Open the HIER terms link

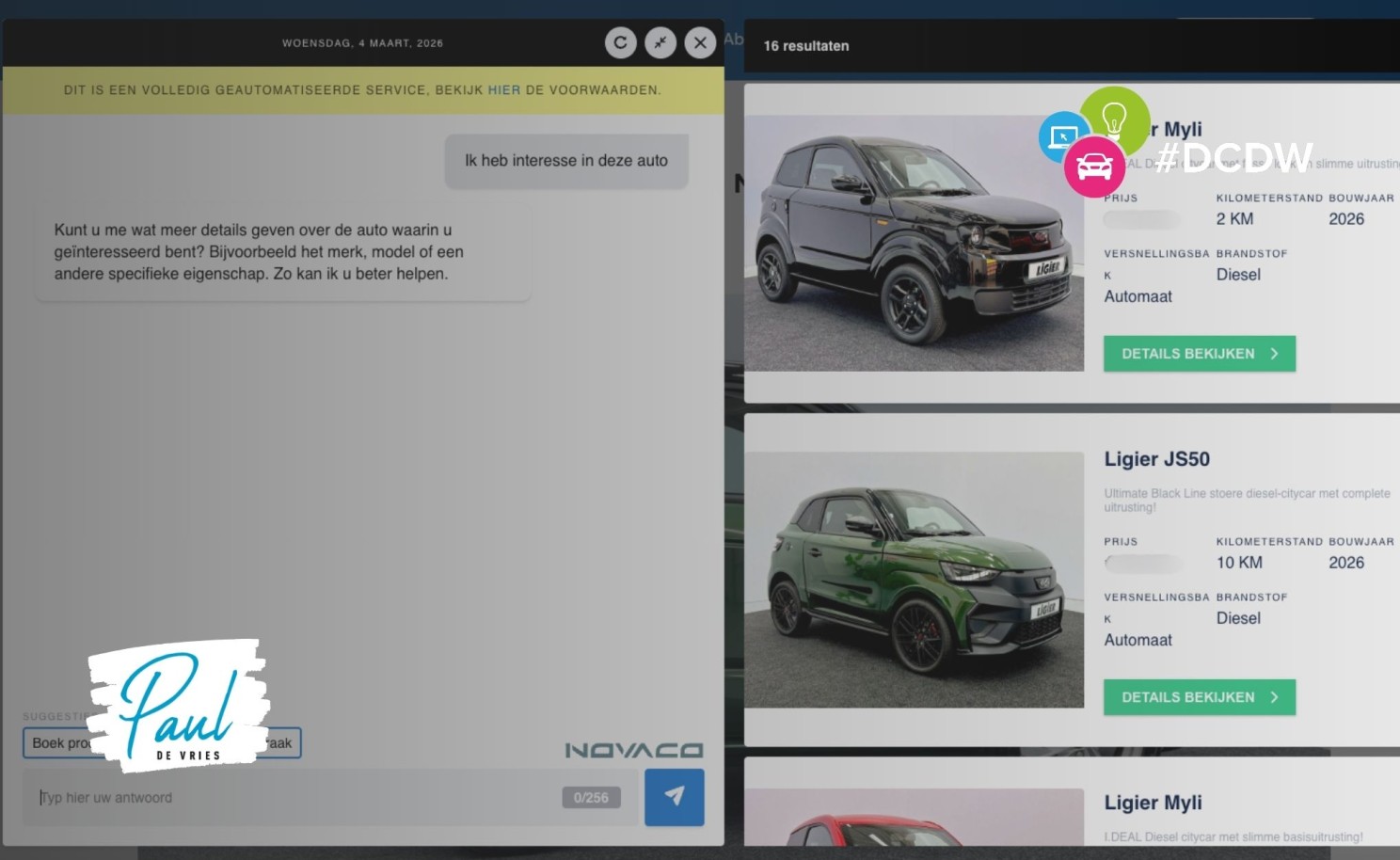(504, 90)
